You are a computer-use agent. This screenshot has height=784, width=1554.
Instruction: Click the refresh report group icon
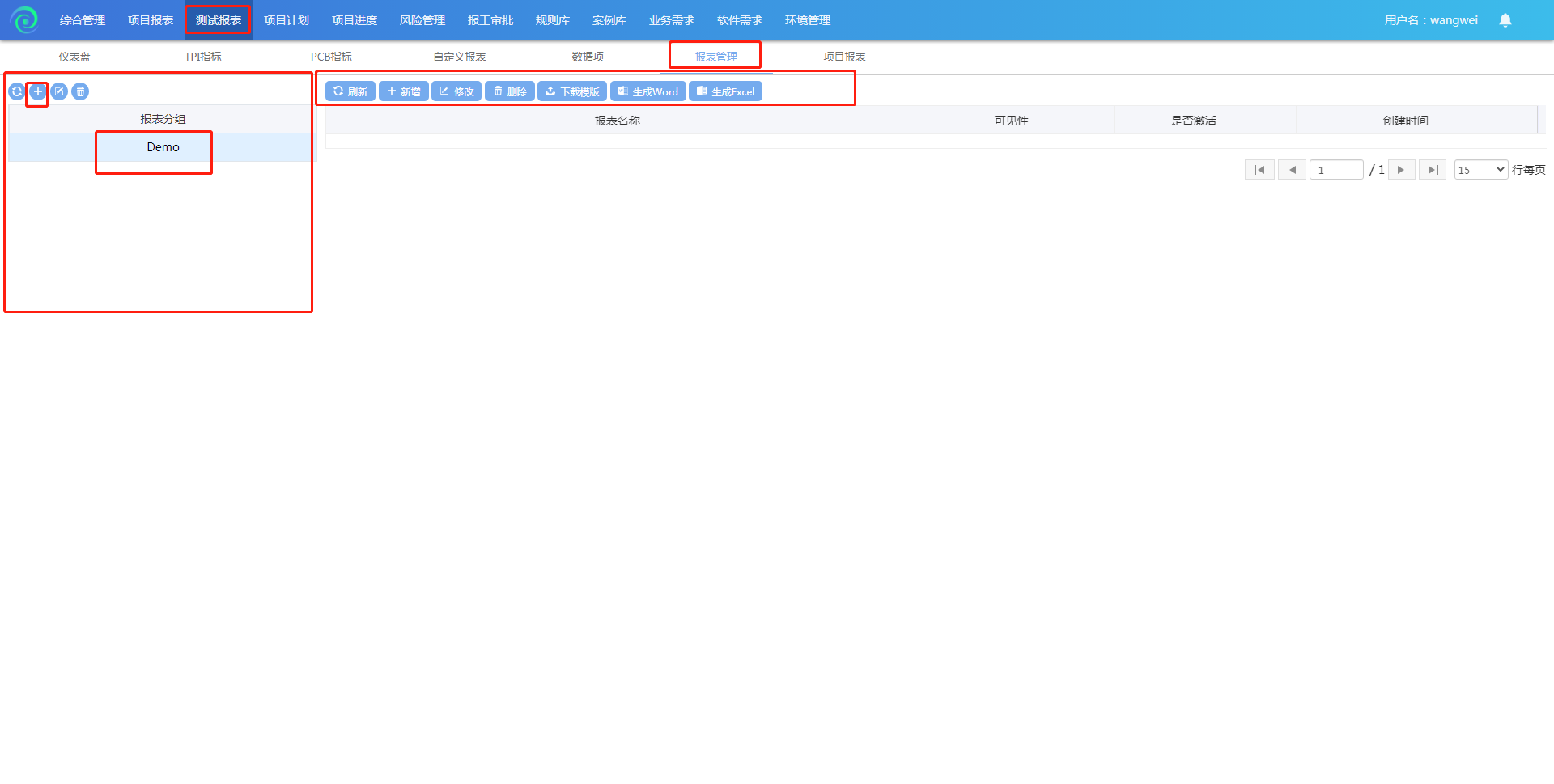coord(16,91)
